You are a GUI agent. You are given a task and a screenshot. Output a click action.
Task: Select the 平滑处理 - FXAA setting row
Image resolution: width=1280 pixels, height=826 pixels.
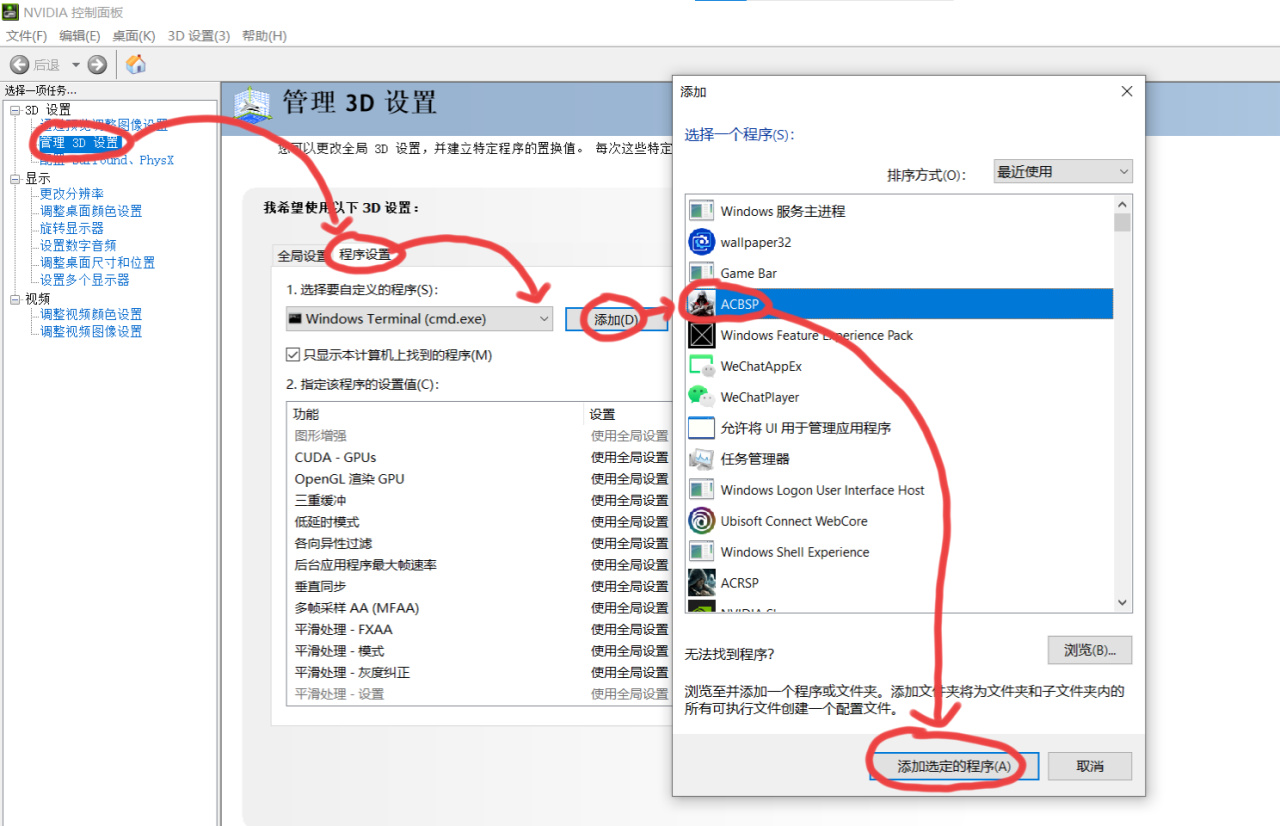[479, 629]
